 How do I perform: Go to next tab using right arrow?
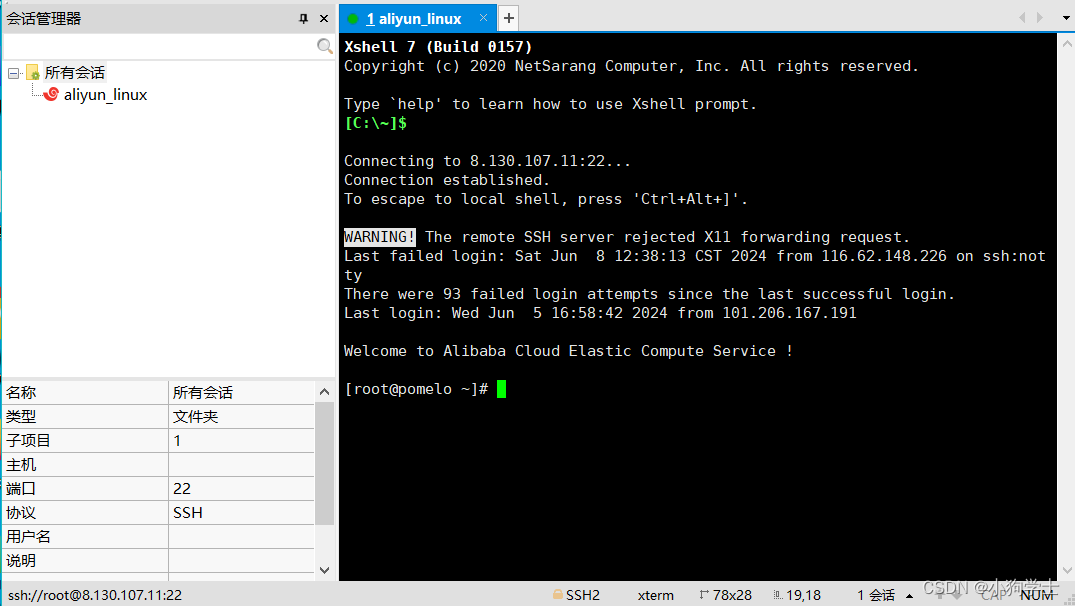pyautogui.click(x=1040, y=18)
